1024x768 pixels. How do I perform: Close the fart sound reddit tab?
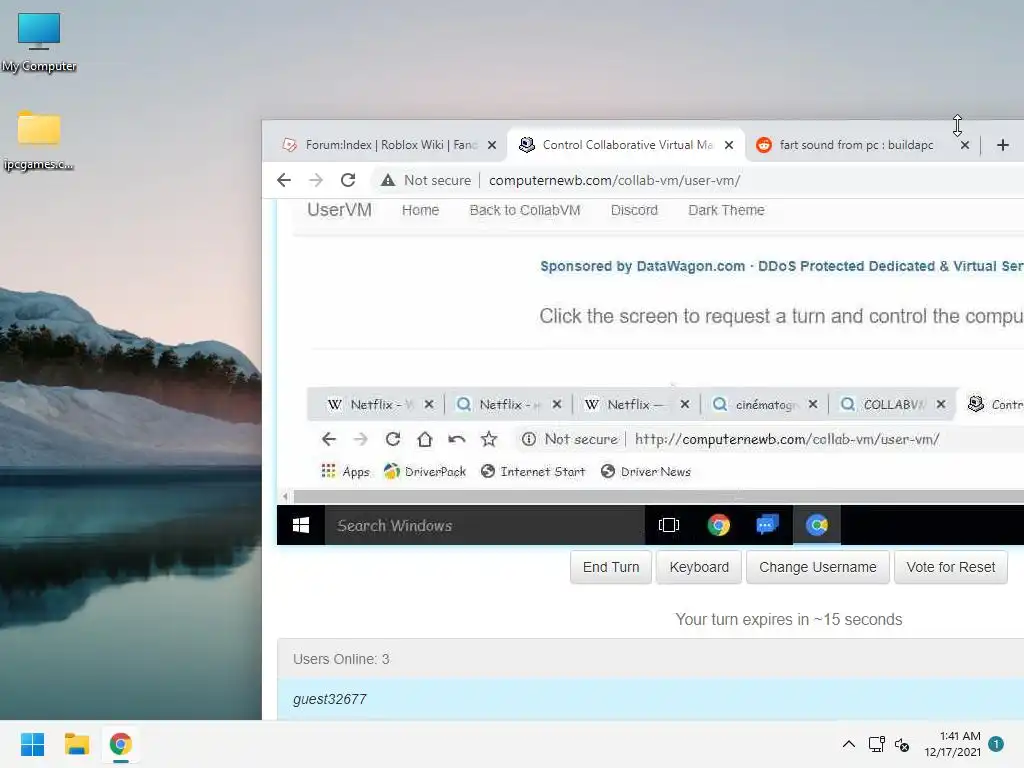[965, 145]
